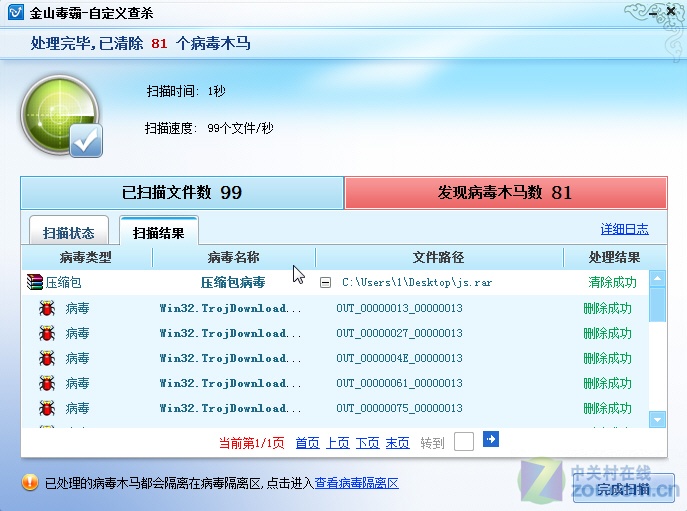The height and width of the screenshot is (511, 687).
Task: Click the red bug icon in OUT_0000004E_00000013 row
Action: (47, 358)
